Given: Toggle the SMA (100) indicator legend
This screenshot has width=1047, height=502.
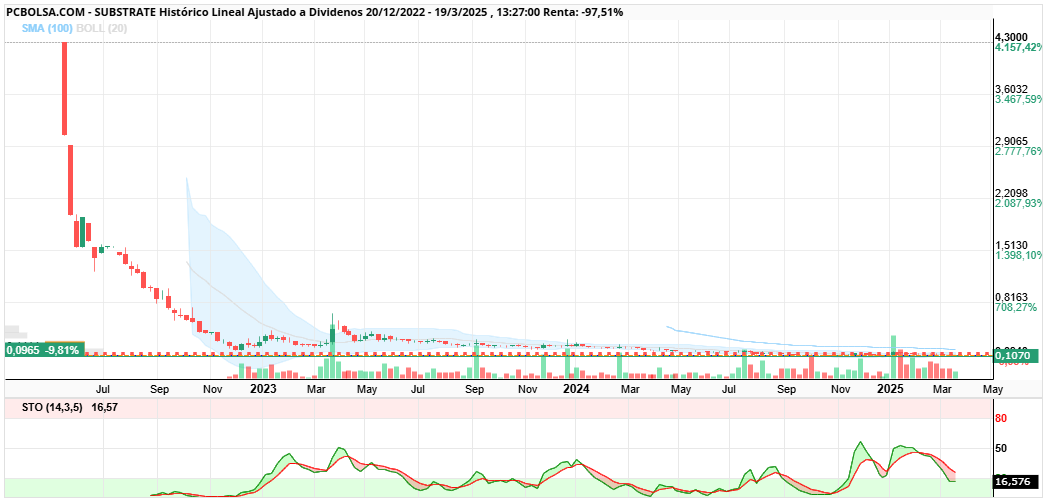Looking at the screenshot, I should click(x=47, y=28).
